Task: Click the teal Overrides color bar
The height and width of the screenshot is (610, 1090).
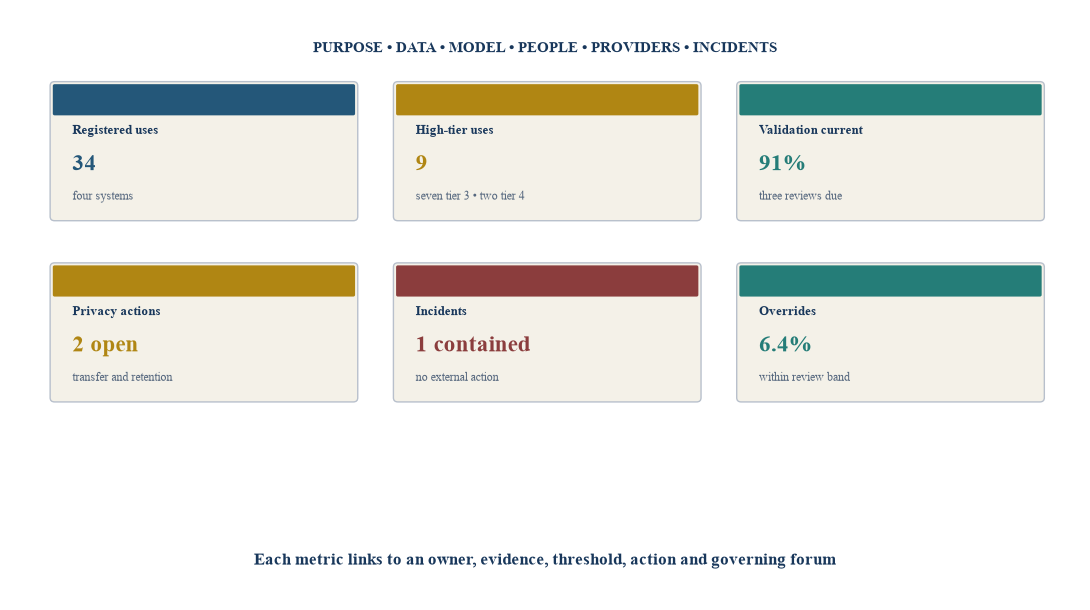Action: click(x=890, y=281)
